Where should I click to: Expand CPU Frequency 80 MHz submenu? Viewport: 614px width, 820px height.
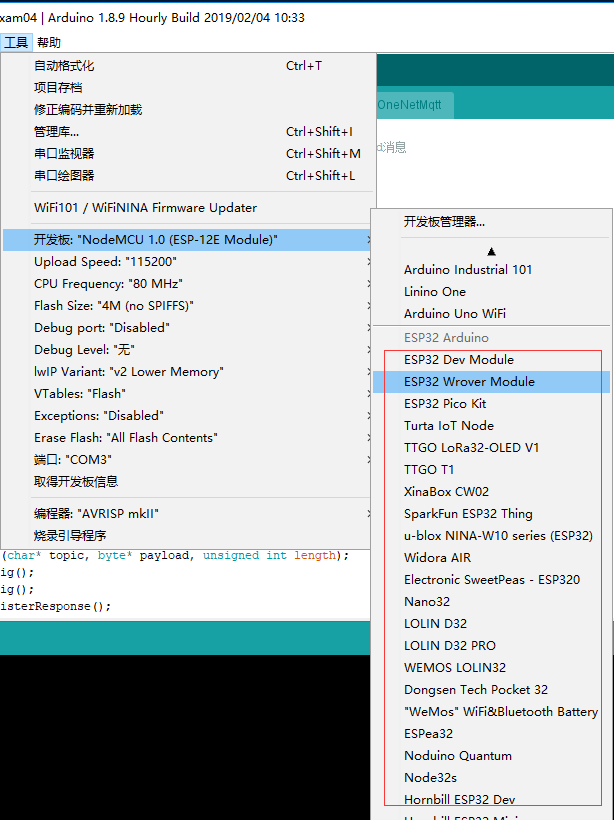point(188,284)
